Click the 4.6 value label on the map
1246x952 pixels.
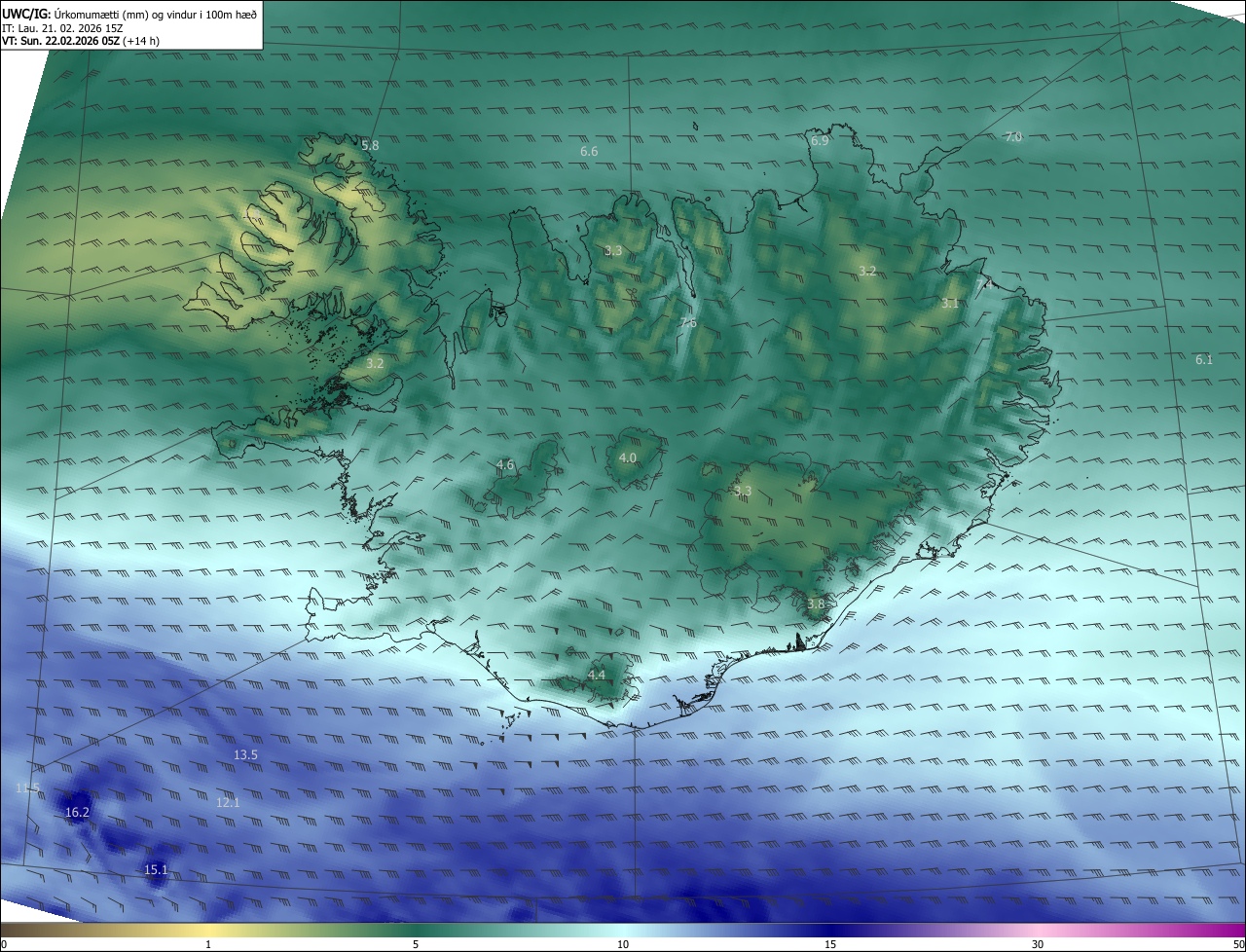coord(505,465)
